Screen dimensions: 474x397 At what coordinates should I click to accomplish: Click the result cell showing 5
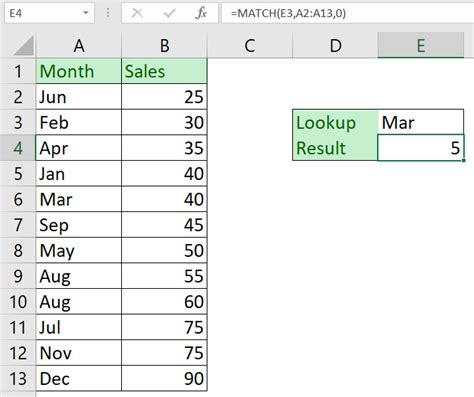pos(421,148)
